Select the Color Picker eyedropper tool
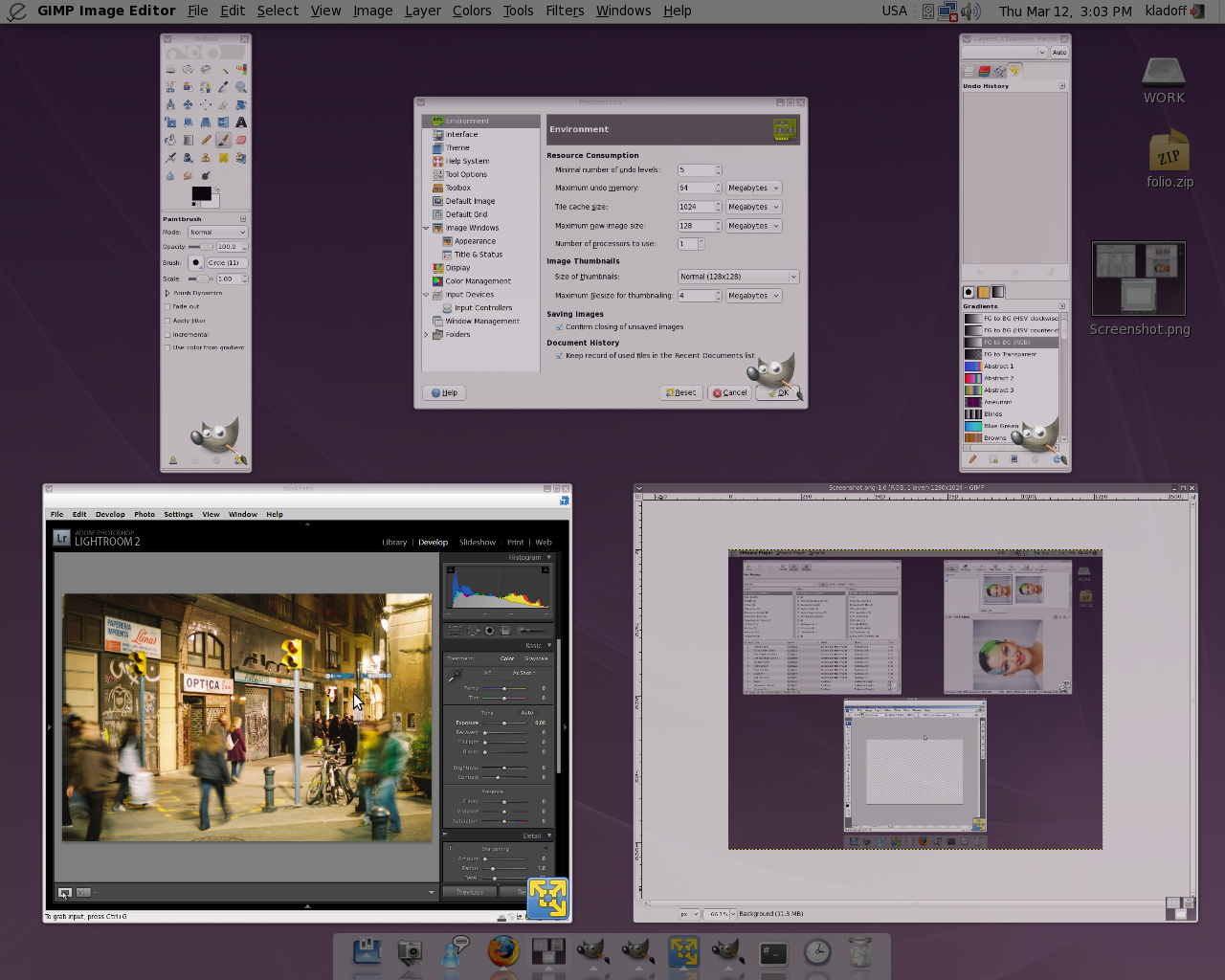 point(223,87)
